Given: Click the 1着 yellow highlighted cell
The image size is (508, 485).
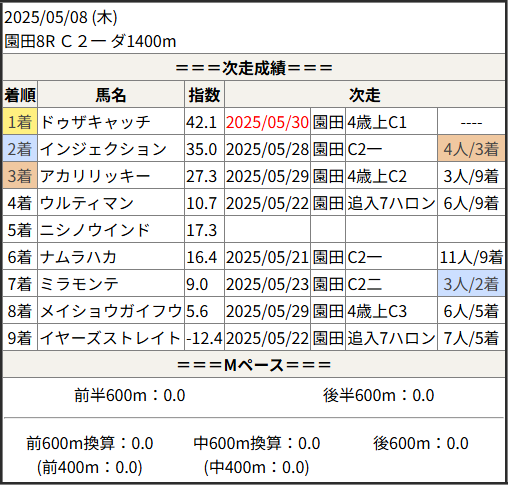Looking at the screenshot, I should 20,121.
